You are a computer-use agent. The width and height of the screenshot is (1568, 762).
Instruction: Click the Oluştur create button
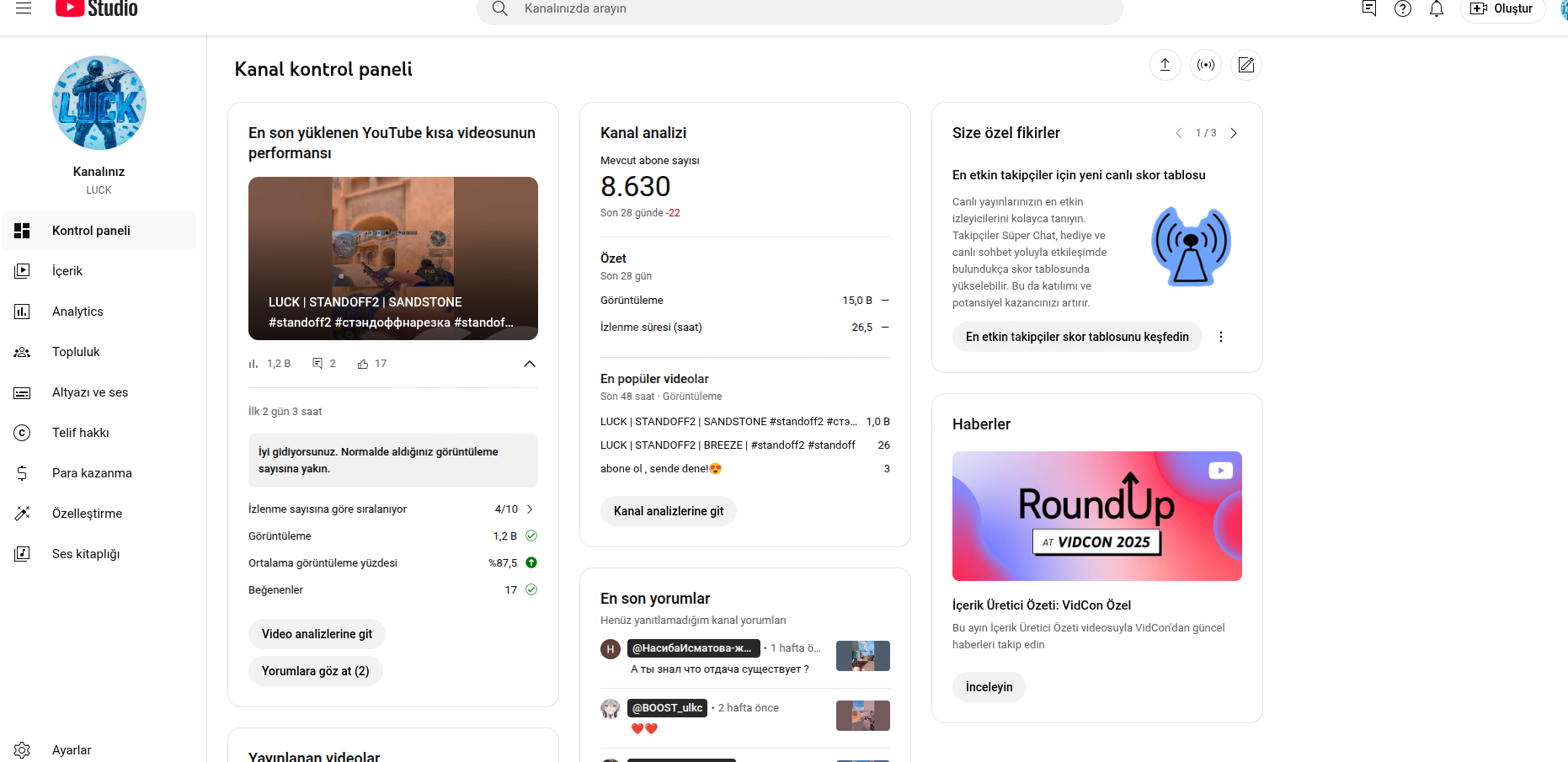[x=1502, y=8]
